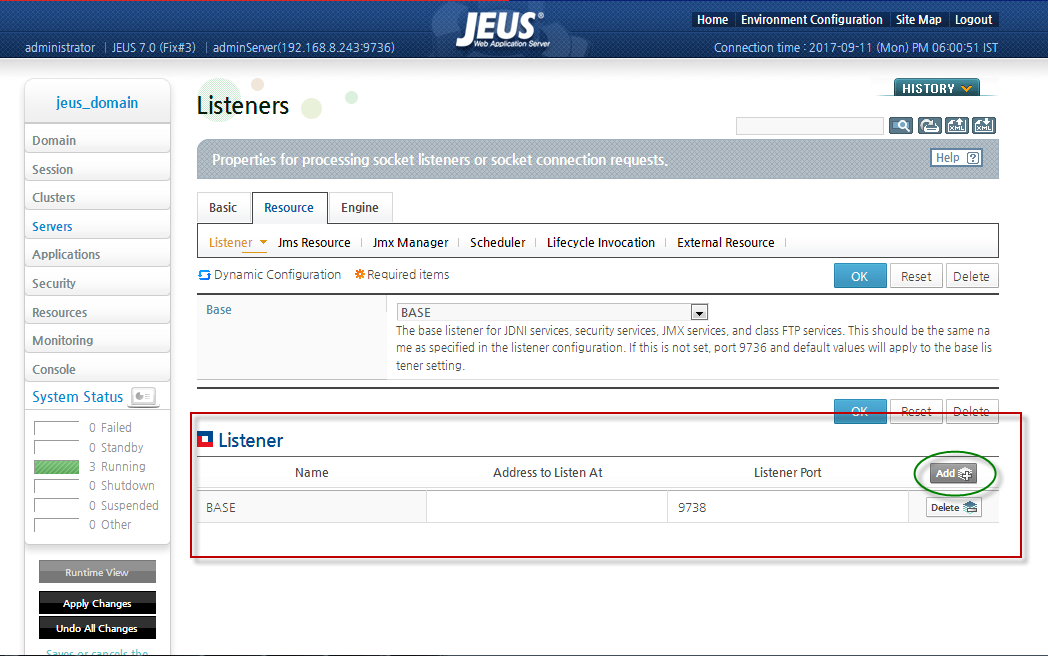Click the Suspended status bar

[x=56, y=506]
